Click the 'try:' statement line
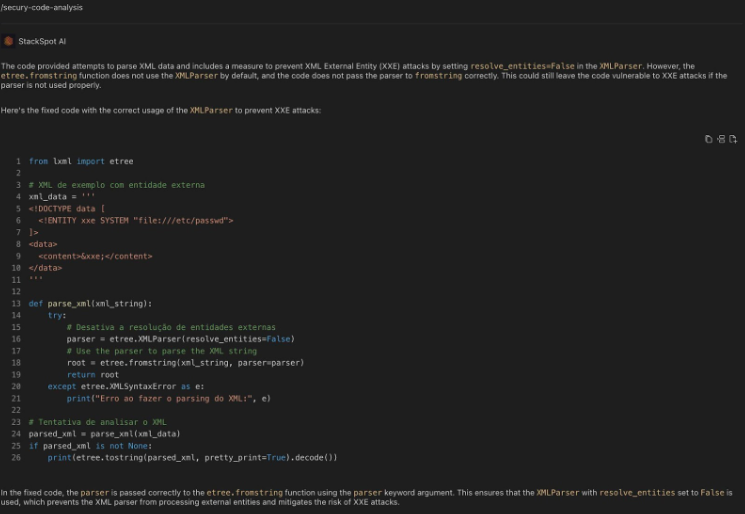Viewport: 745px width, 514px height. point(57,315)
